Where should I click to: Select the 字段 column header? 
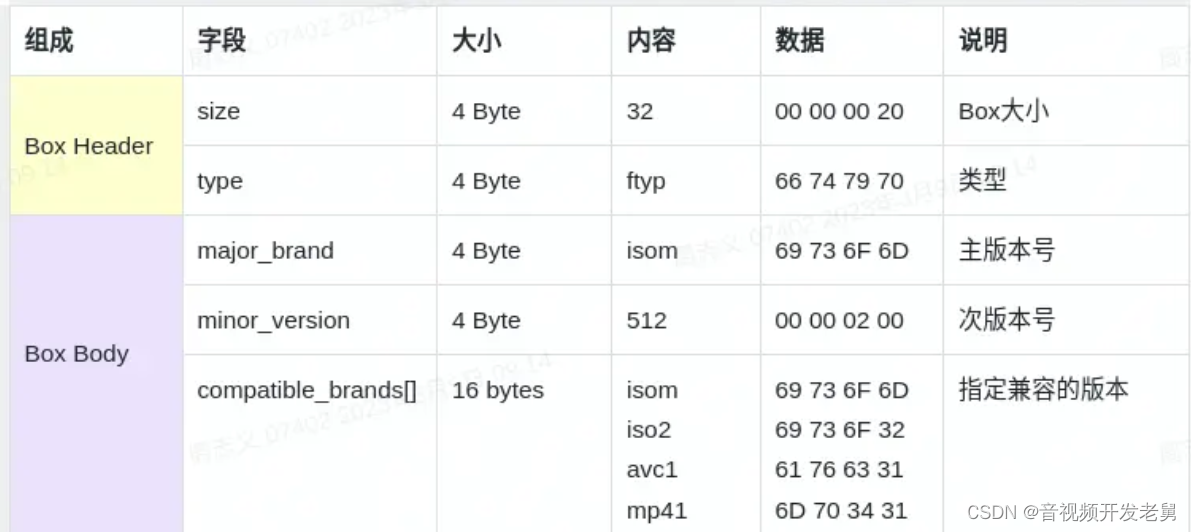pyautogui.click(x=310, y=40)
